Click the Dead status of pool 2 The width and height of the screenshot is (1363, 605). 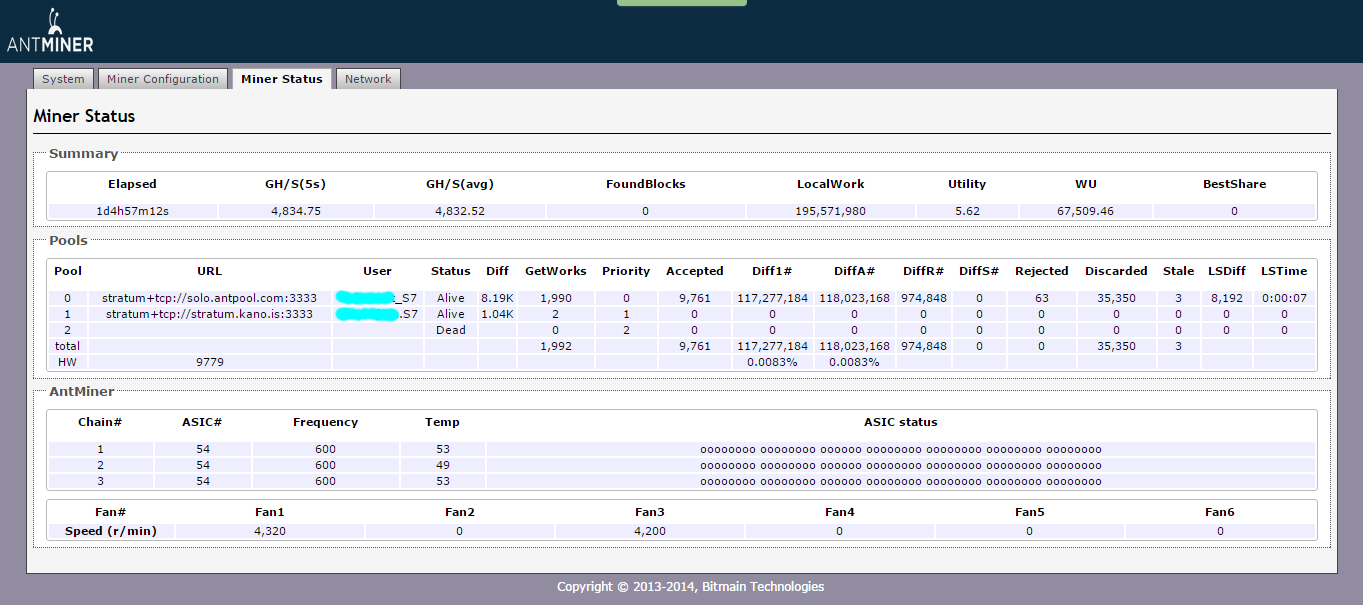[x=450, y=330]
